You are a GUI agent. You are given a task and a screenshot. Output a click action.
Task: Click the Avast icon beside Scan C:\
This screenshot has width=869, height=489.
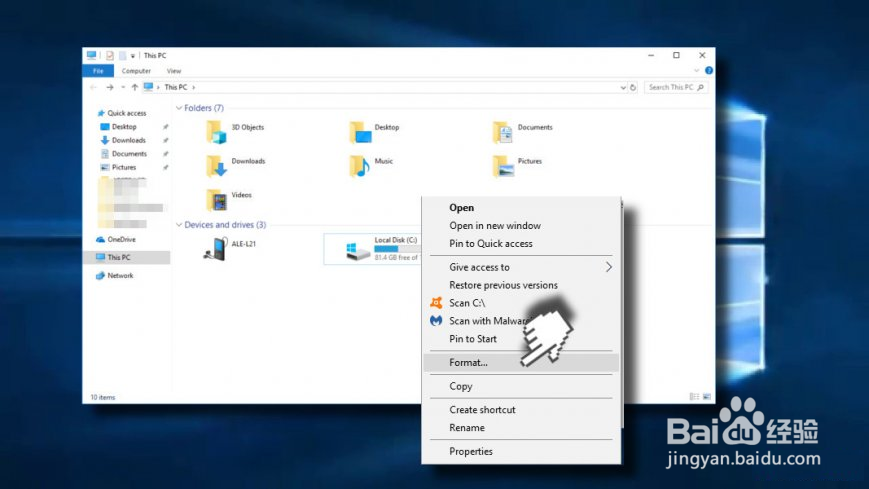436,303
